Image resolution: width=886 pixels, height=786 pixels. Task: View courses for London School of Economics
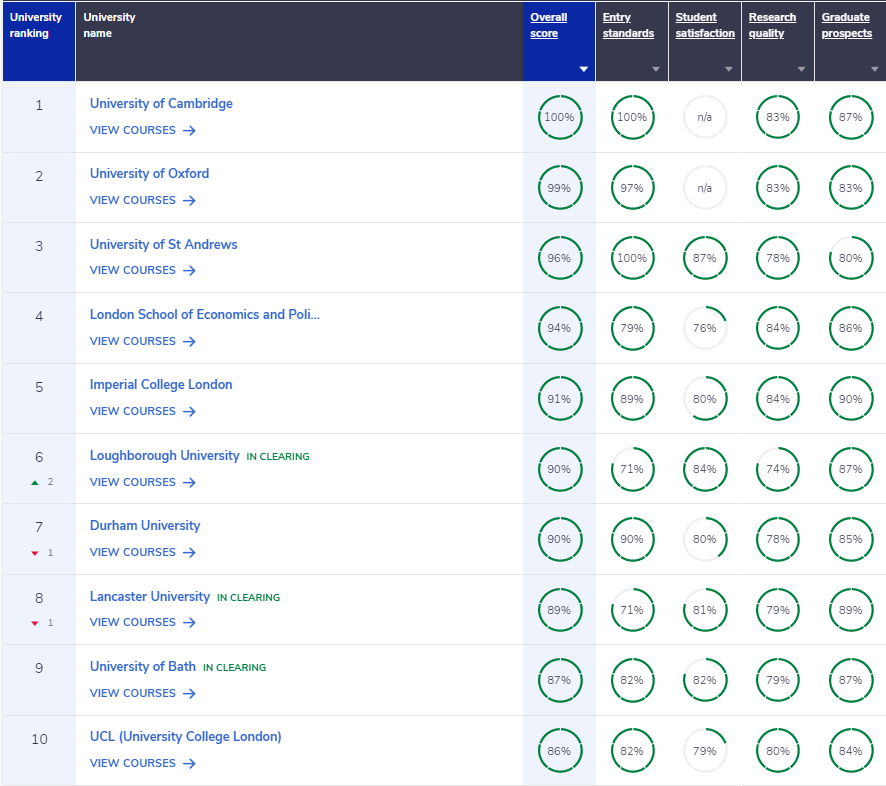[x=142, y=341]
